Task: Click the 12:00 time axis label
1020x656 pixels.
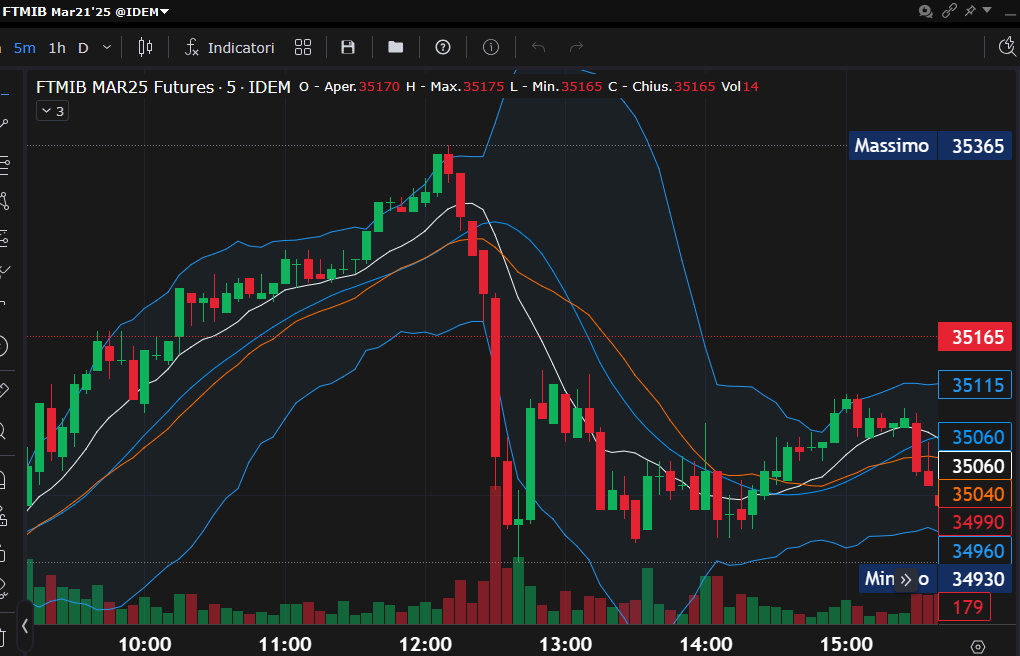Action: [425, 645]
